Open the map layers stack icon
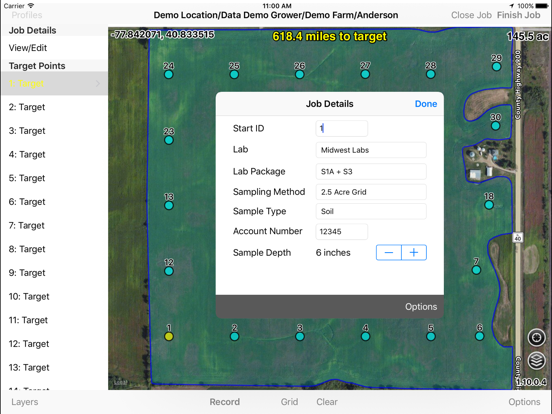Image resolution: width=552 pixels, height=414 pixels. coord(536,361)
